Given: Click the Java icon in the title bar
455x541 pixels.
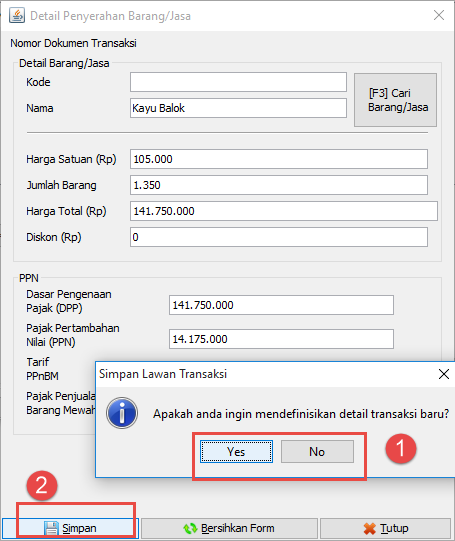Looking at the screenshot, I should [17, 16].
